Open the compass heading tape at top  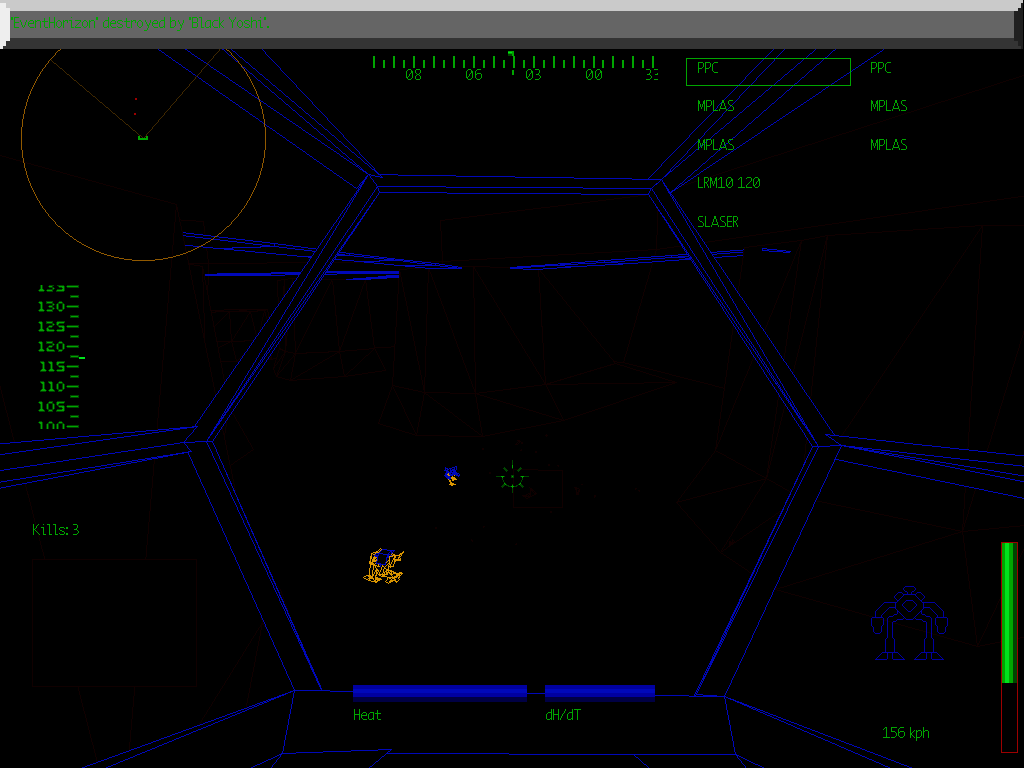512,62
